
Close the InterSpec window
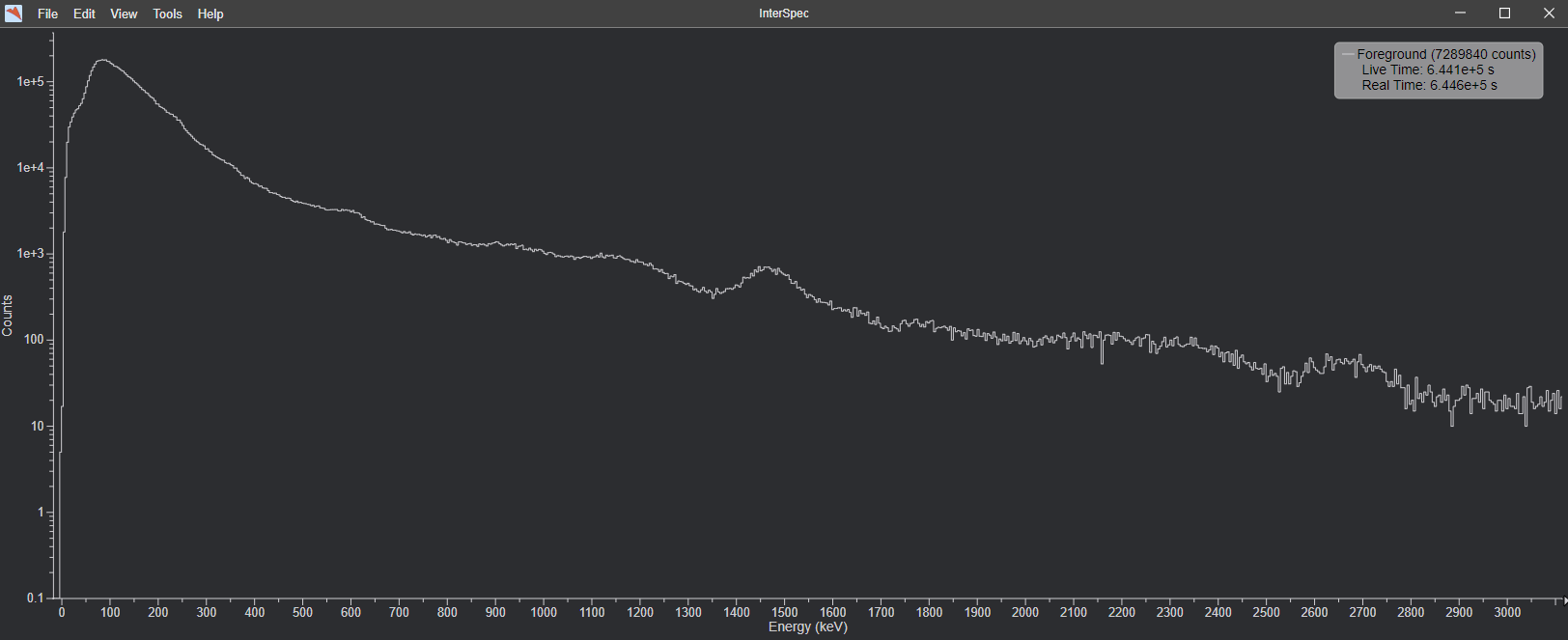pyautogui.click(x=1549, y=14)
